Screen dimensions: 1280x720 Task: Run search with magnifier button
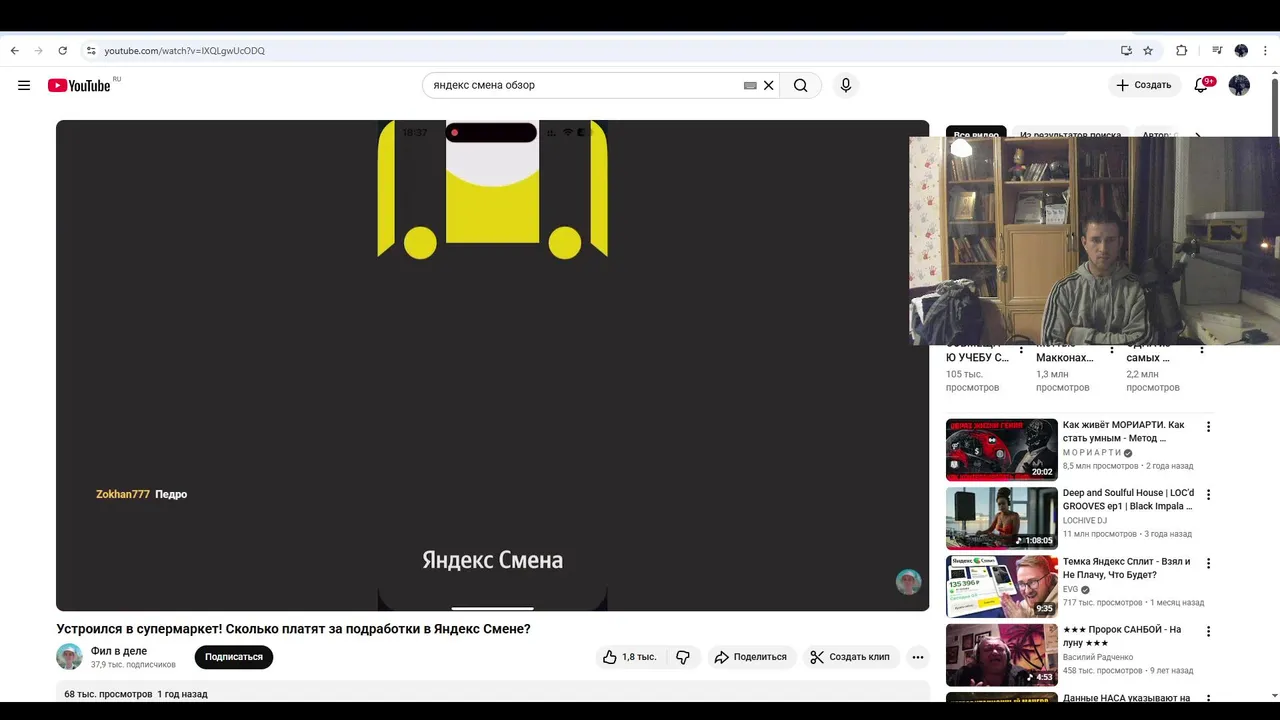[x=801, y=86]
